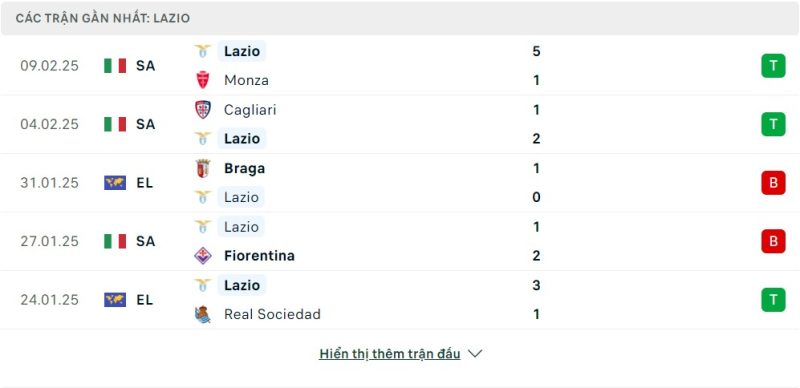Open the Fiorentina team name link
Screen dimensions: 800x388
259,256
